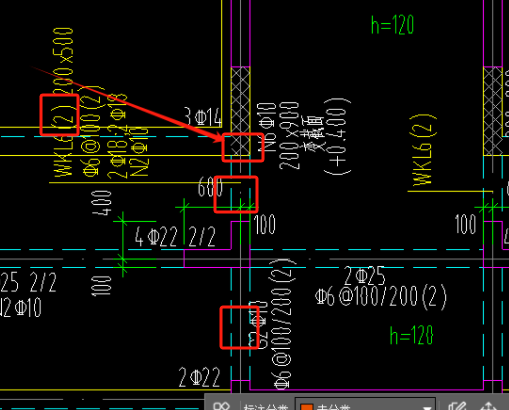Click the 2Φ22 rebar annotation near bottom
Viewport: 509px width, 410px height.
(x=199, y=377)
